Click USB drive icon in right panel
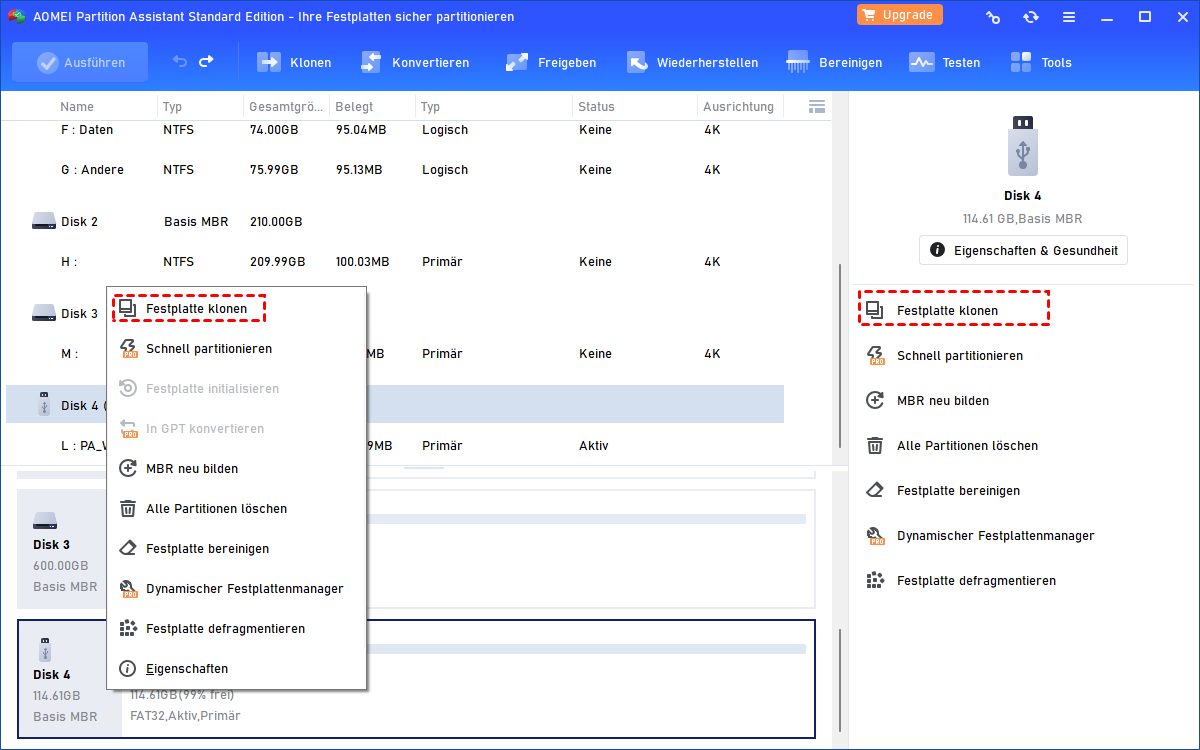 point(1022,146)
